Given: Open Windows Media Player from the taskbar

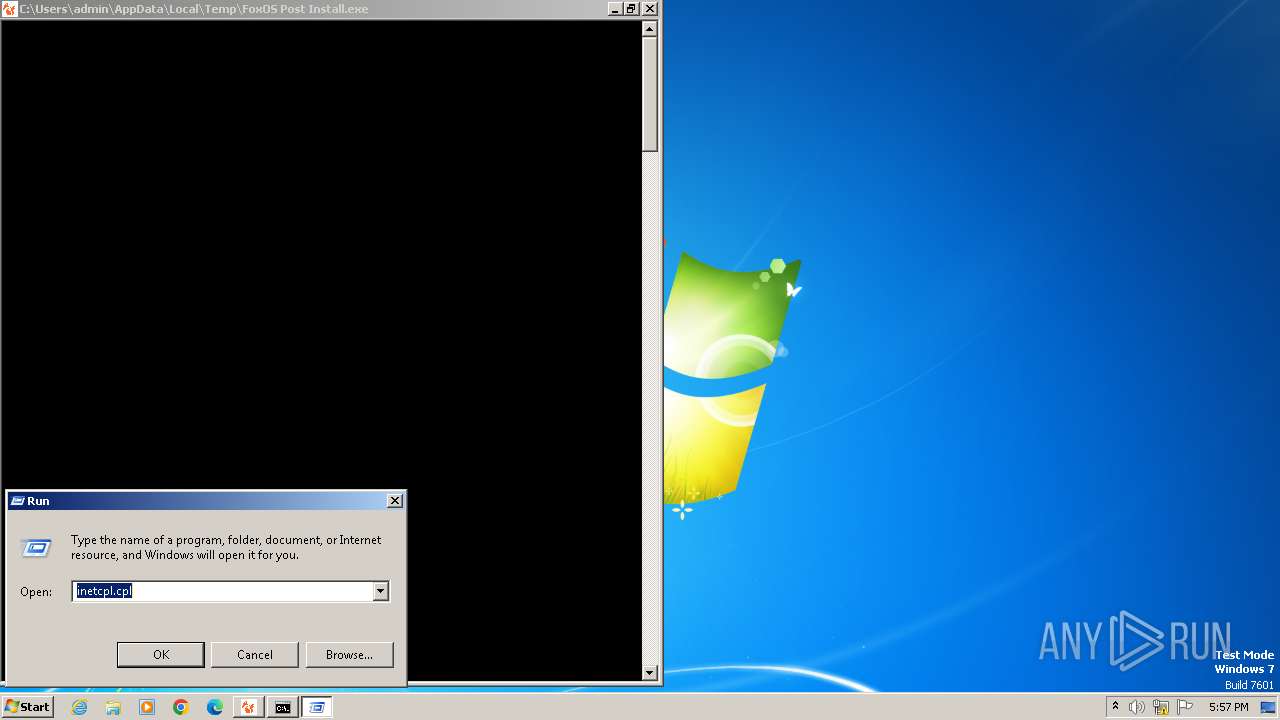Looking at the screenshot, I should 147,707.
